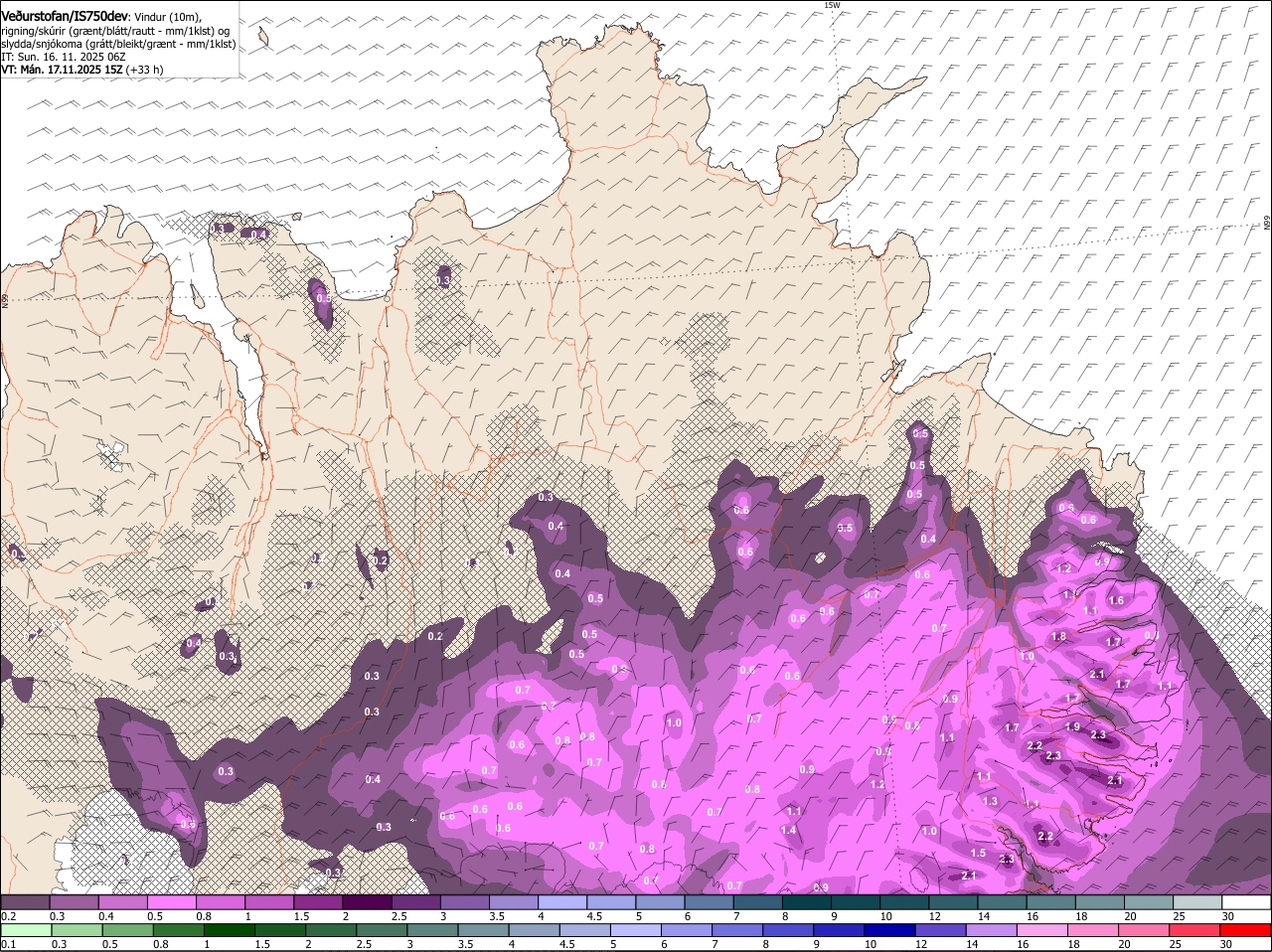Click the 'slydda/snjókoma' legend description line

tap(118, 44)
